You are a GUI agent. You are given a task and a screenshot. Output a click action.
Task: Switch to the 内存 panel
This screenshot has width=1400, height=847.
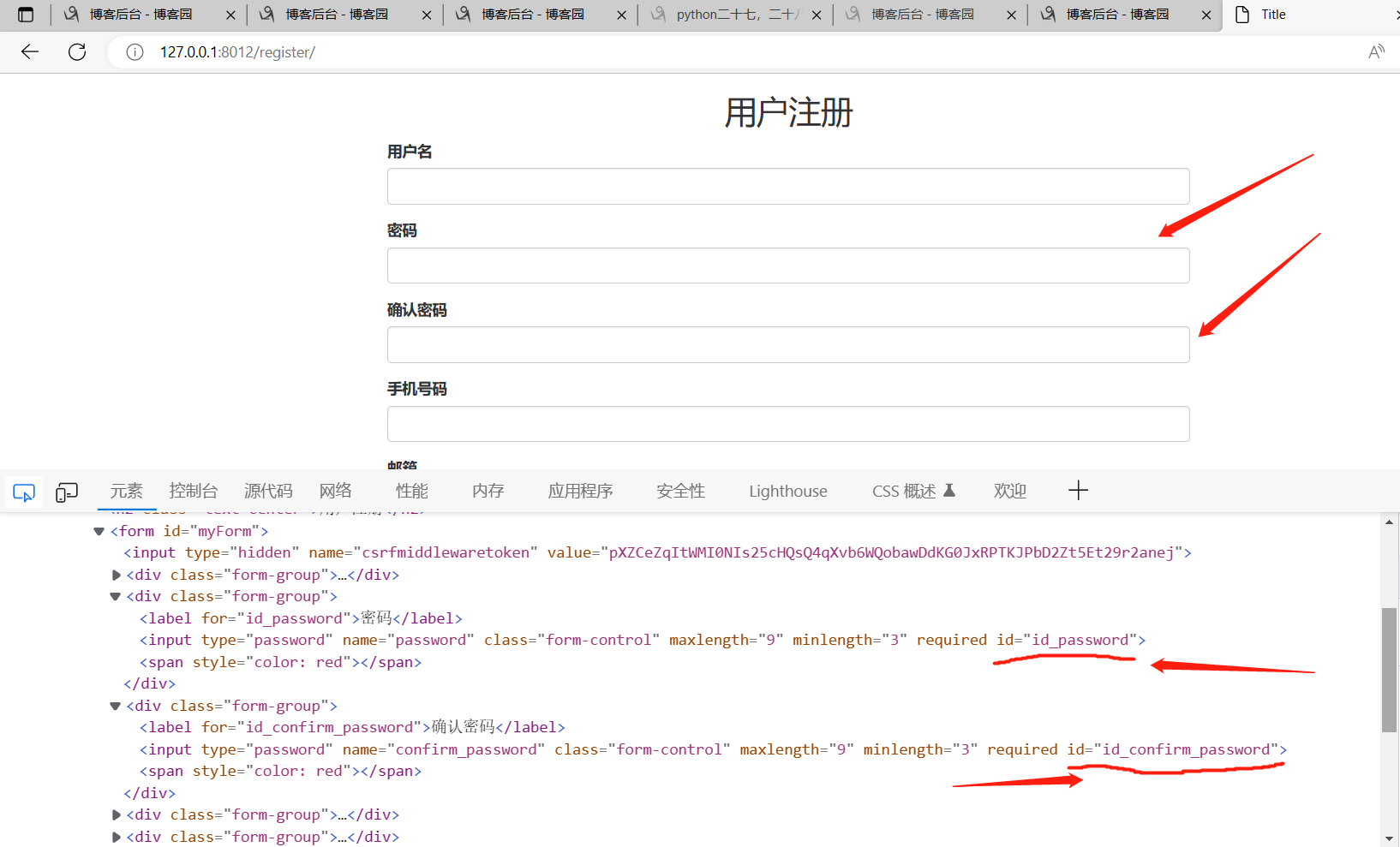(x=488, y=491)
